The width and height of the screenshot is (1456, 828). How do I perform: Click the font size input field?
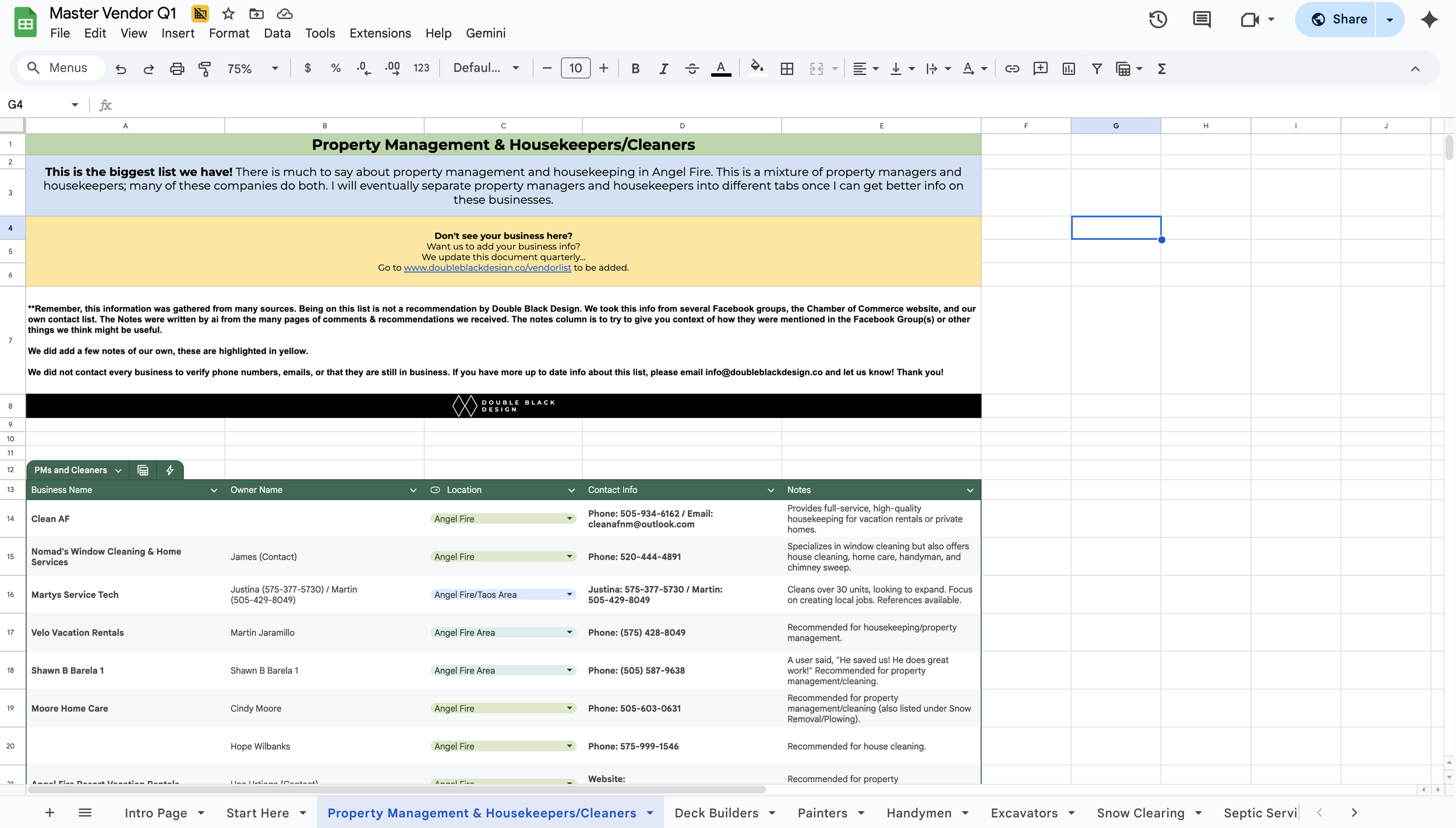click(575, 69)
